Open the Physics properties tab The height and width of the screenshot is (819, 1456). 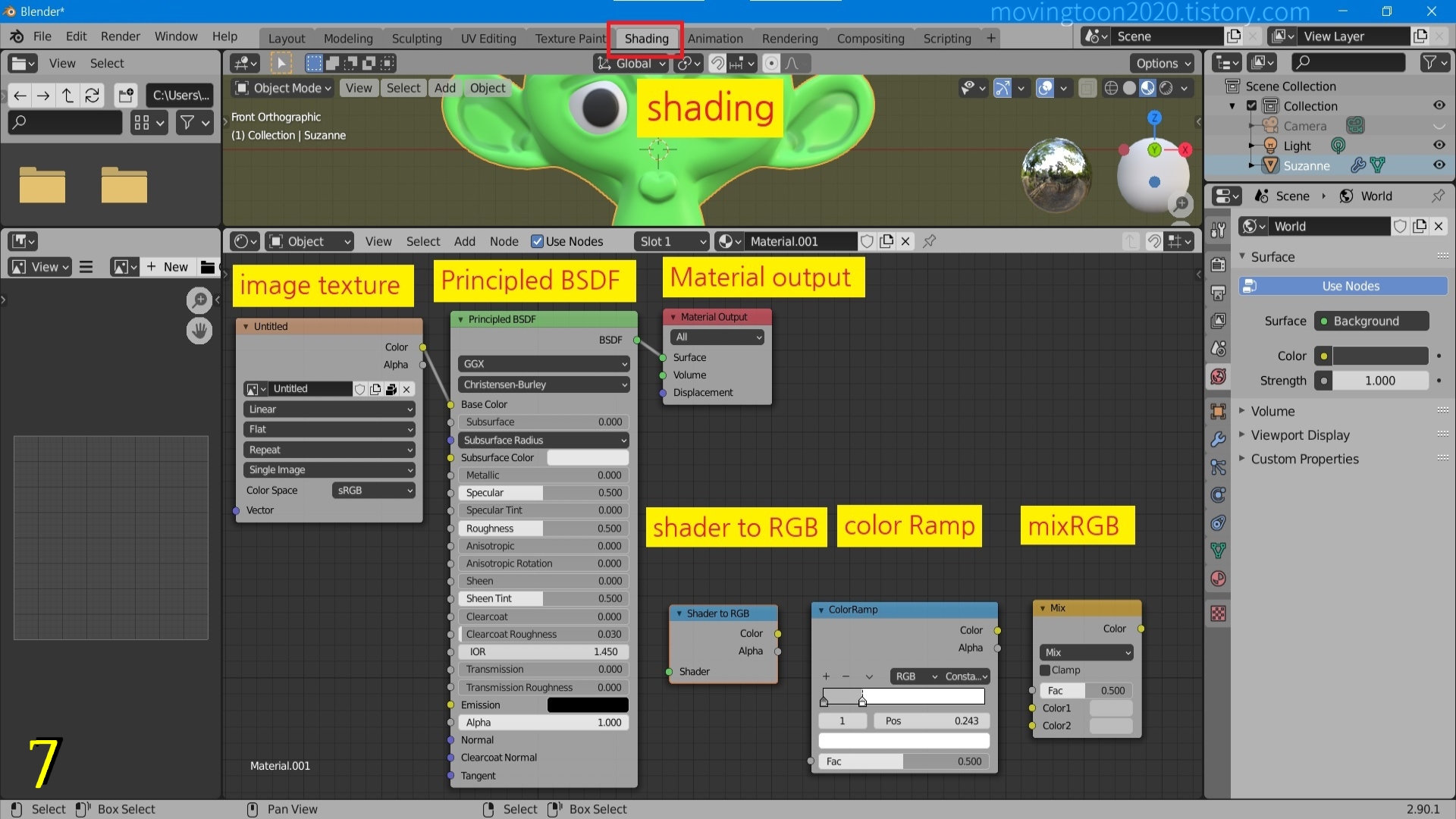[1218, 495]
